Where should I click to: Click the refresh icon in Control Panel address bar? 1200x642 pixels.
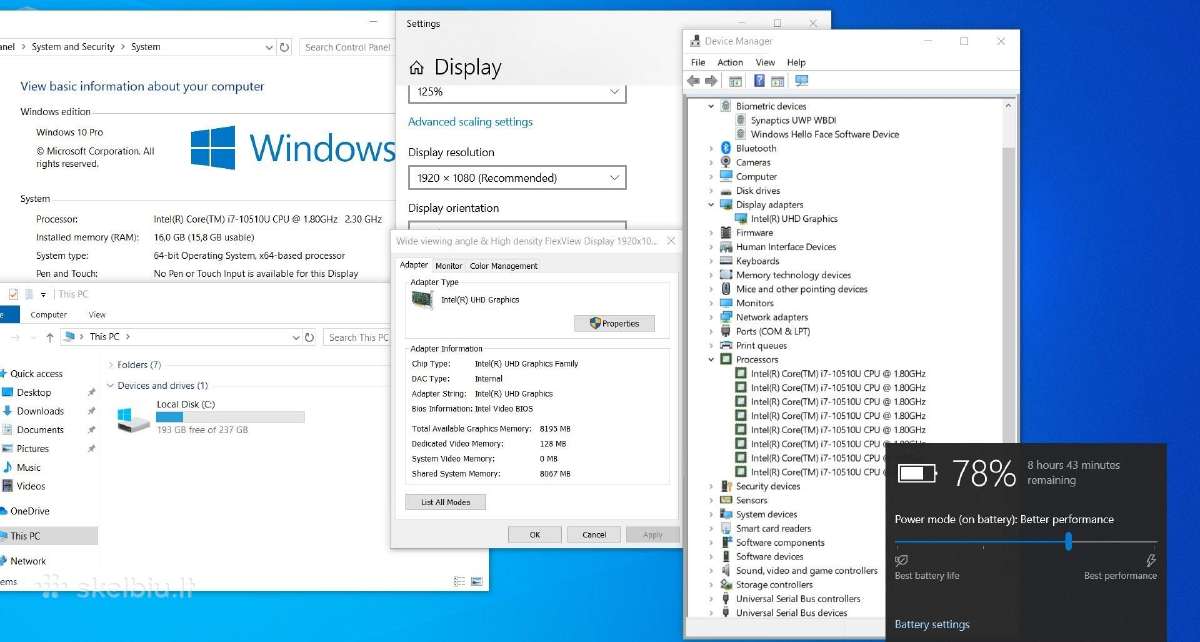[285, 47]
